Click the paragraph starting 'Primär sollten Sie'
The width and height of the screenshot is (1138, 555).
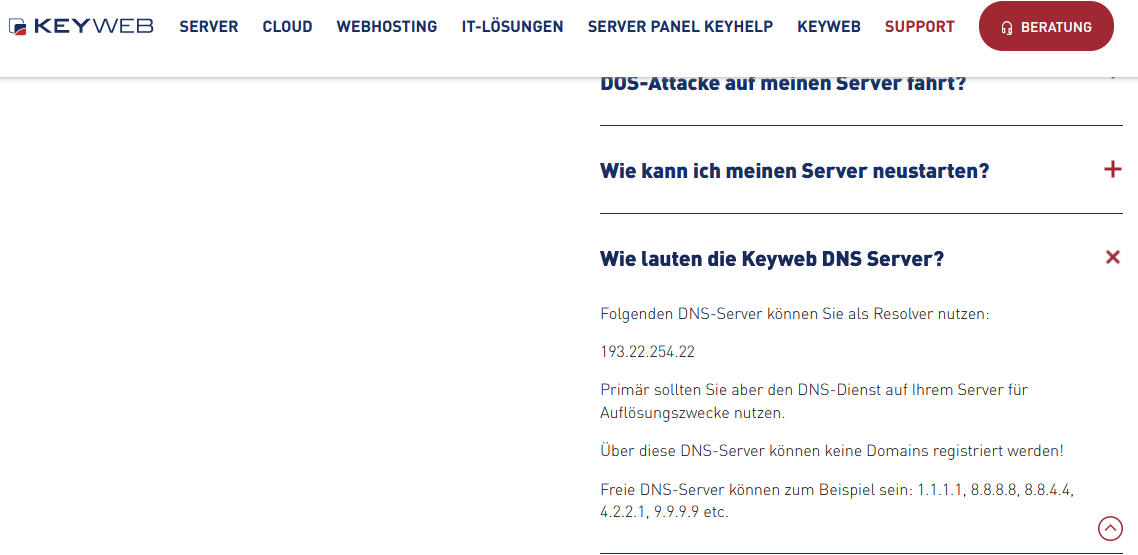coord(800,400)
